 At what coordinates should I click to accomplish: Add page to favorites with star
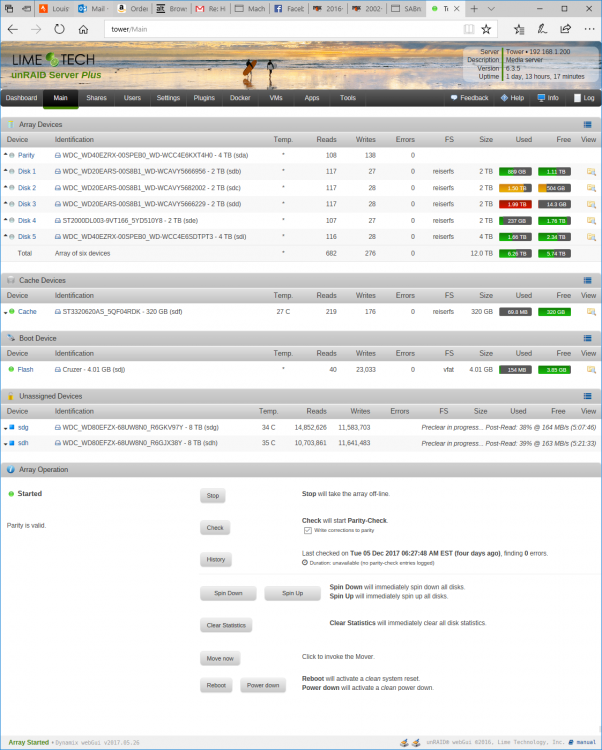(x=486, y=29)
